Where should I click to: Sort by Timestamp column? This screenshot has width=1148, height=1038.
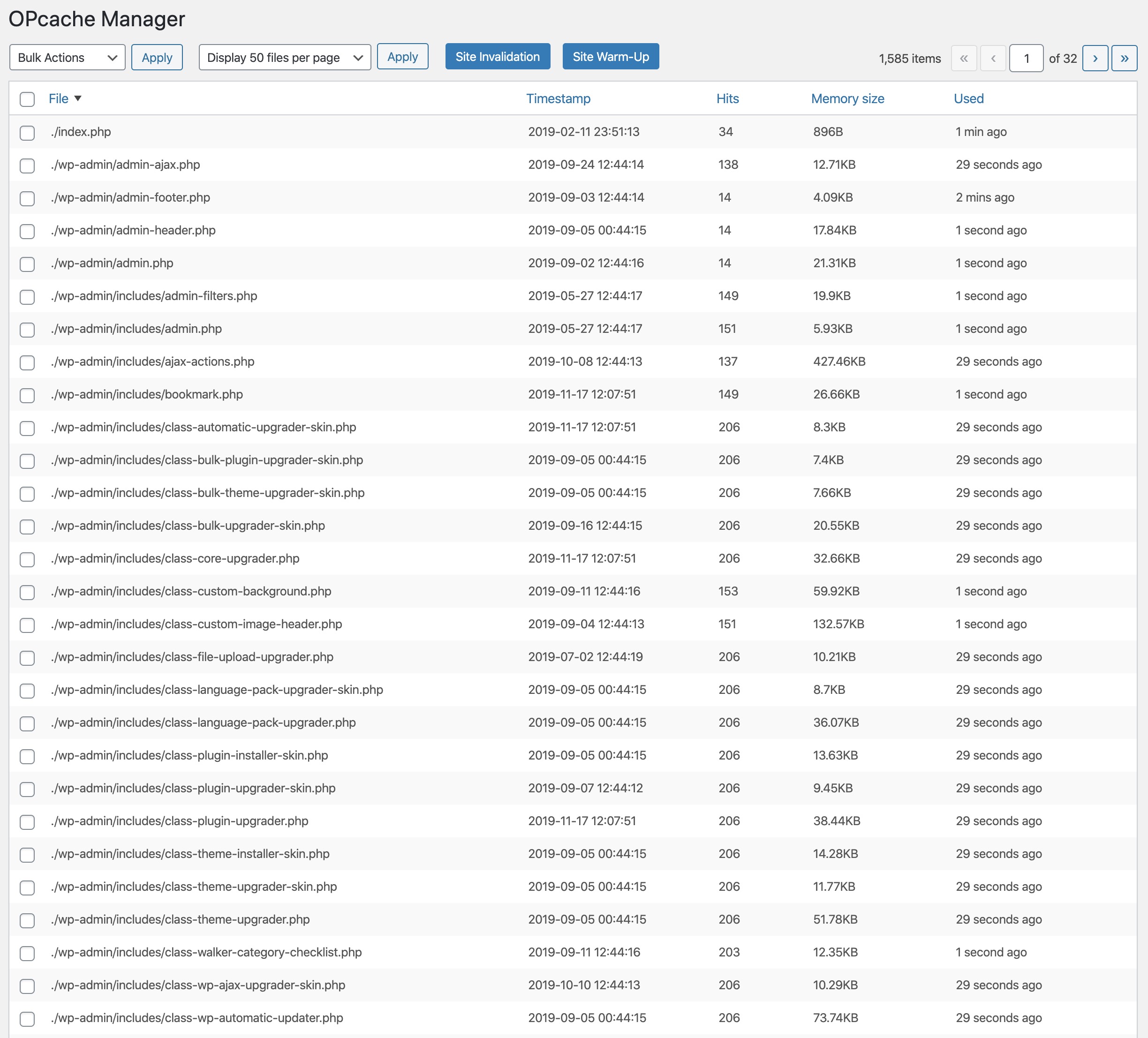point(558,98)
